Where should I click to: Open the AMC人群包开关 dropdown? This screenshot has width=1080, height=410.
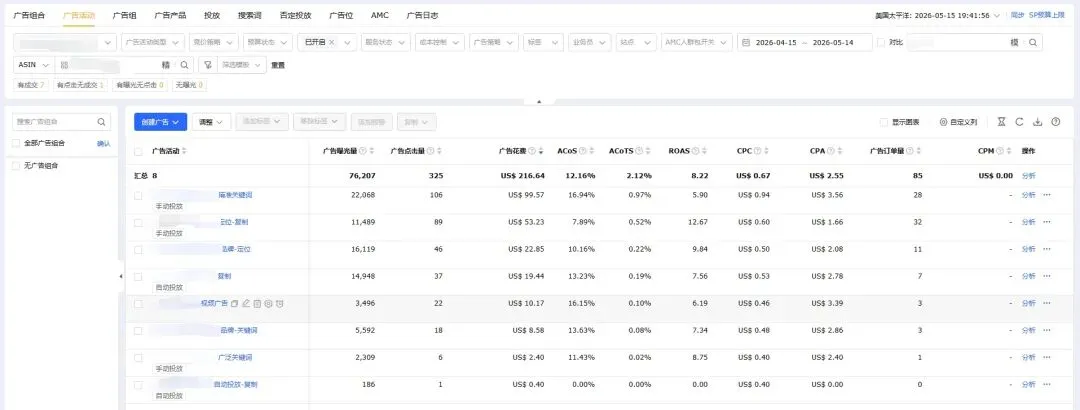(696, 42)
